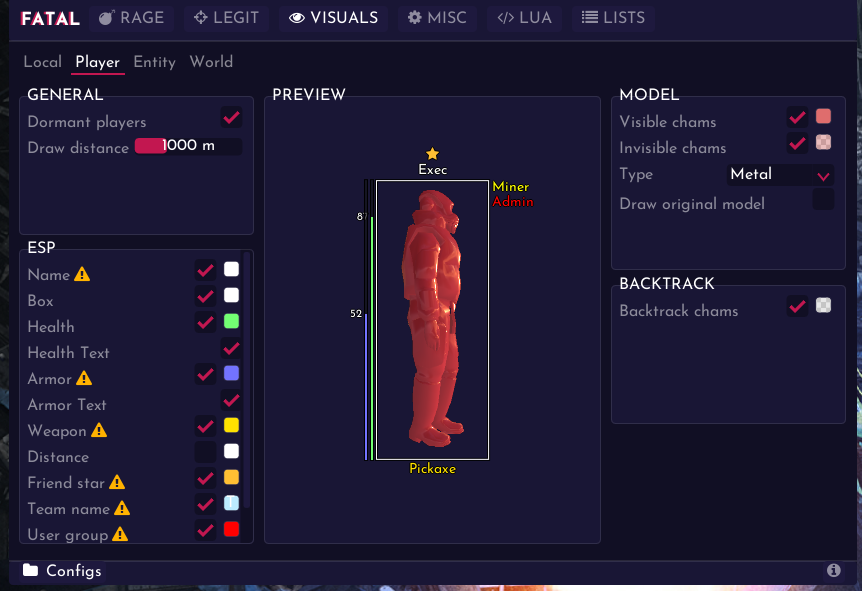This screenshot has height=591, width=862.
Task: Click the Miner team label in preview
Action: (x=511, y=187)
